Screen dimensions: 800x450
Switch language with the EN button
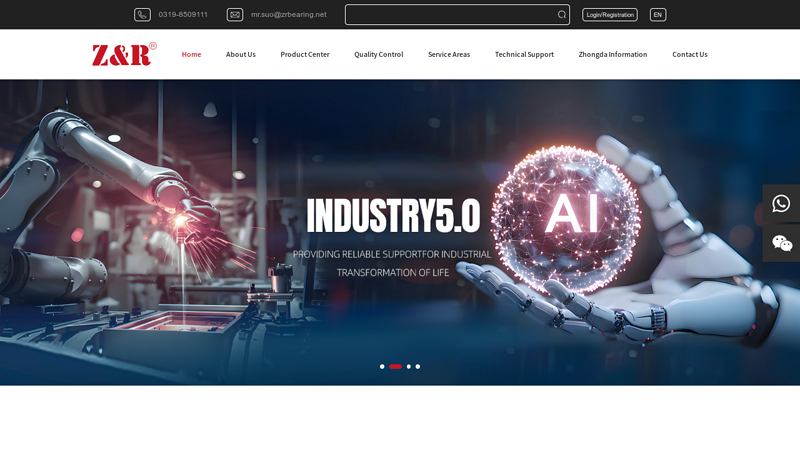[658, 15]
